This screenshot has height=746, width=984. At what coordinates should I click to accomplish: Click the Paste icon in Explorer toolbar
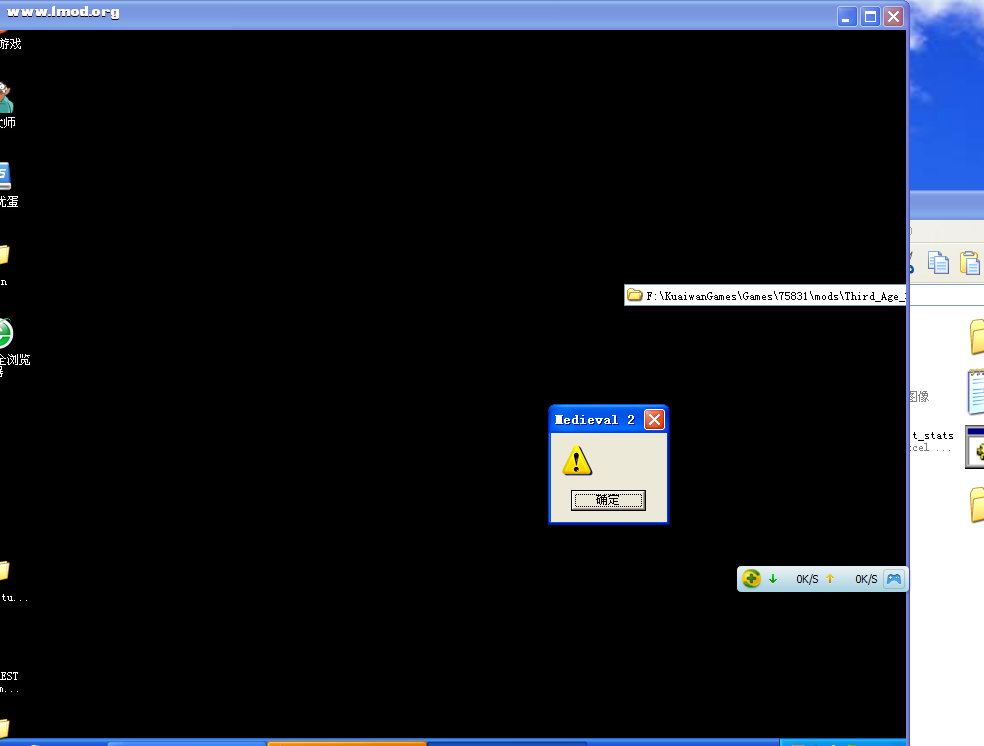970,262
